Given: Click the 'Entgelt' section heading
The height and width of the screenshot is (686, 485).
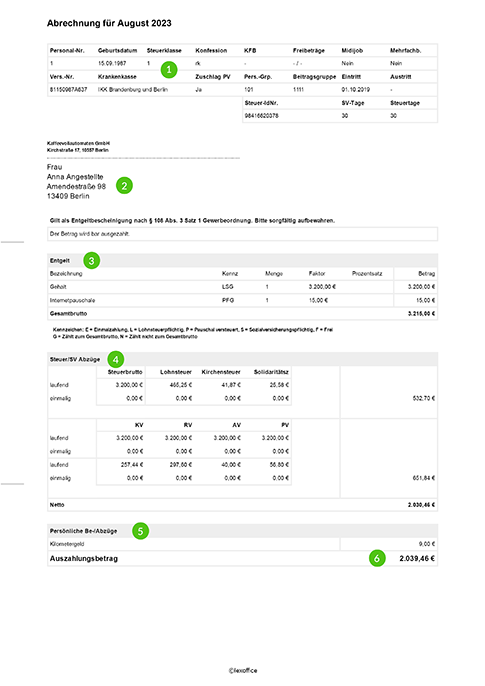Looking at the screenshot, I should (59, 261).
